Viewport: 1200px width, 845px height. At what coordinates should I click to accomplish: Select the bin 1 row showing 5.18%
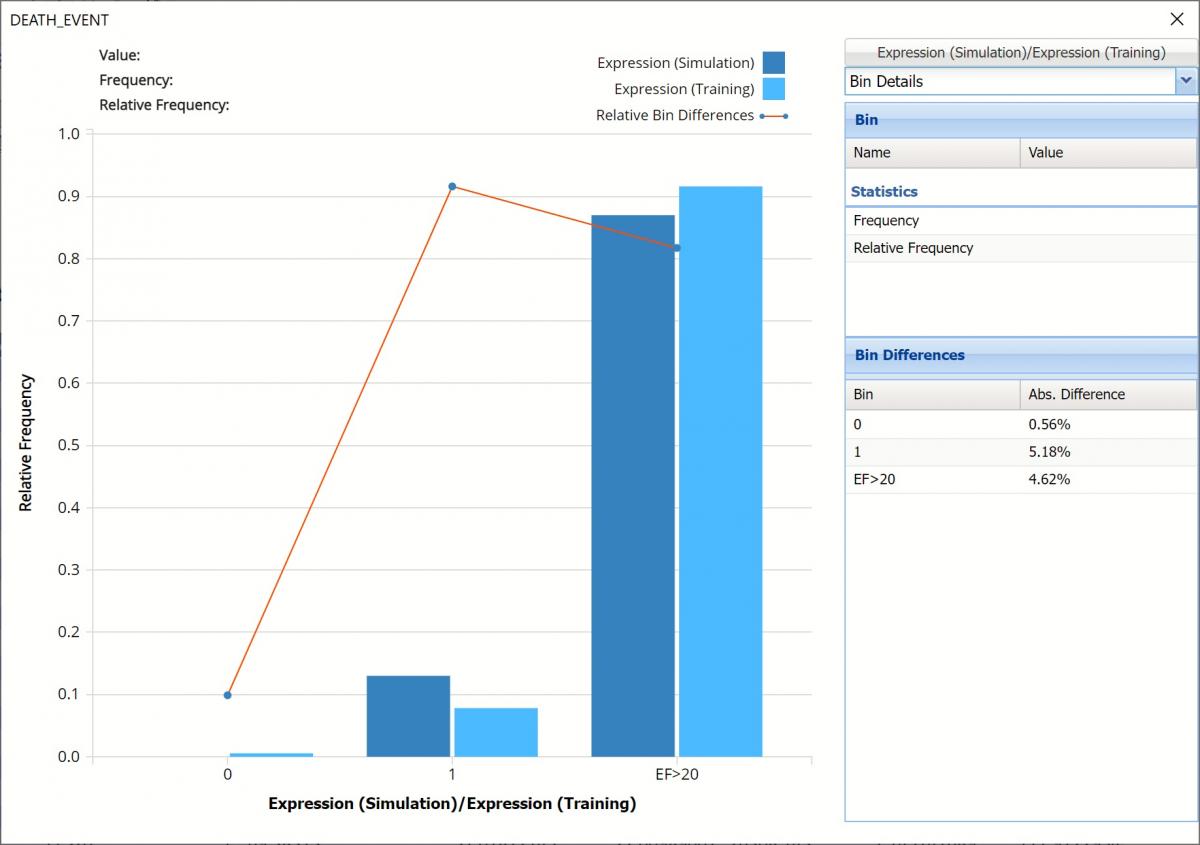click(1020, 452)
